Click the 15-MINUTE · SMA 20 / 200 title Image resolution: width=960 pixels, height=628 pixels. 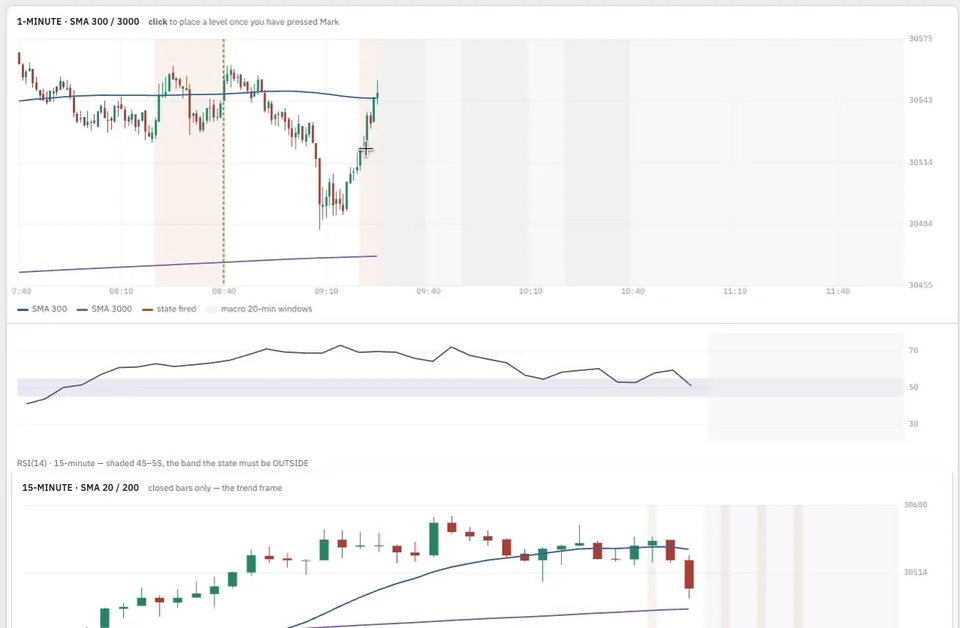(x=80, y=488)
